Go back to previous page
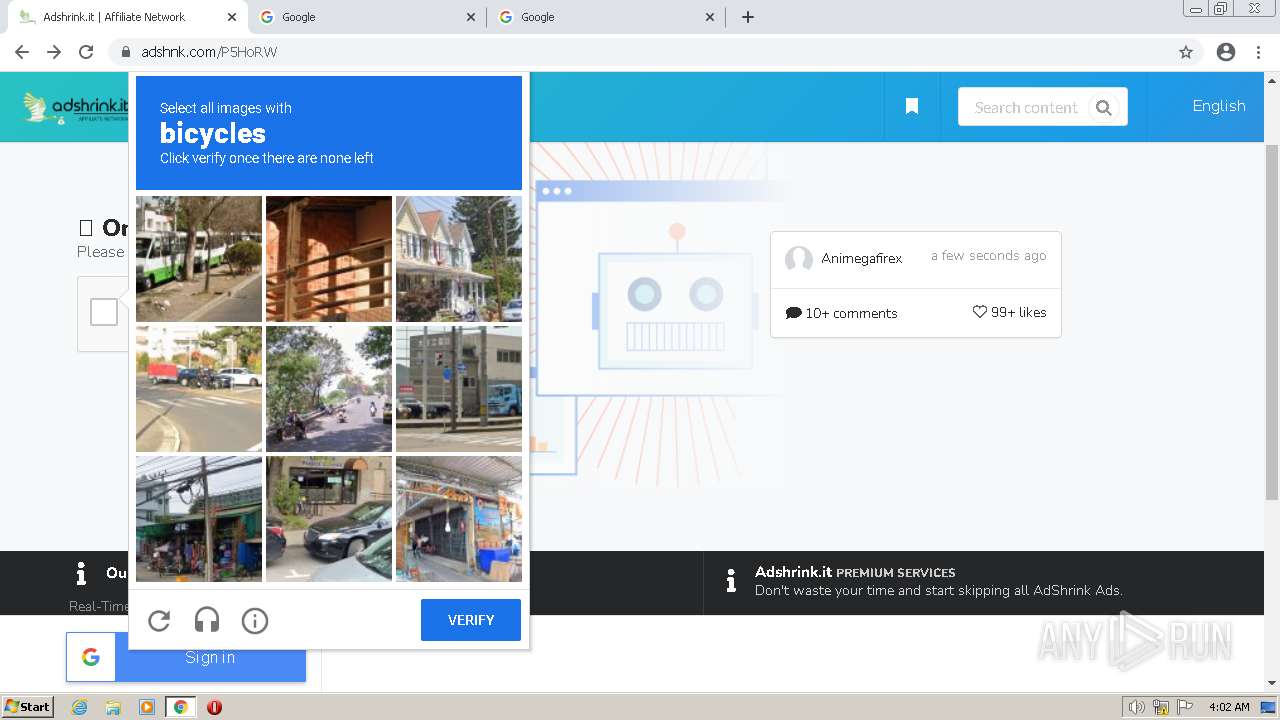This screenshot has height=720, width=1280. click(x=22, y=52)
